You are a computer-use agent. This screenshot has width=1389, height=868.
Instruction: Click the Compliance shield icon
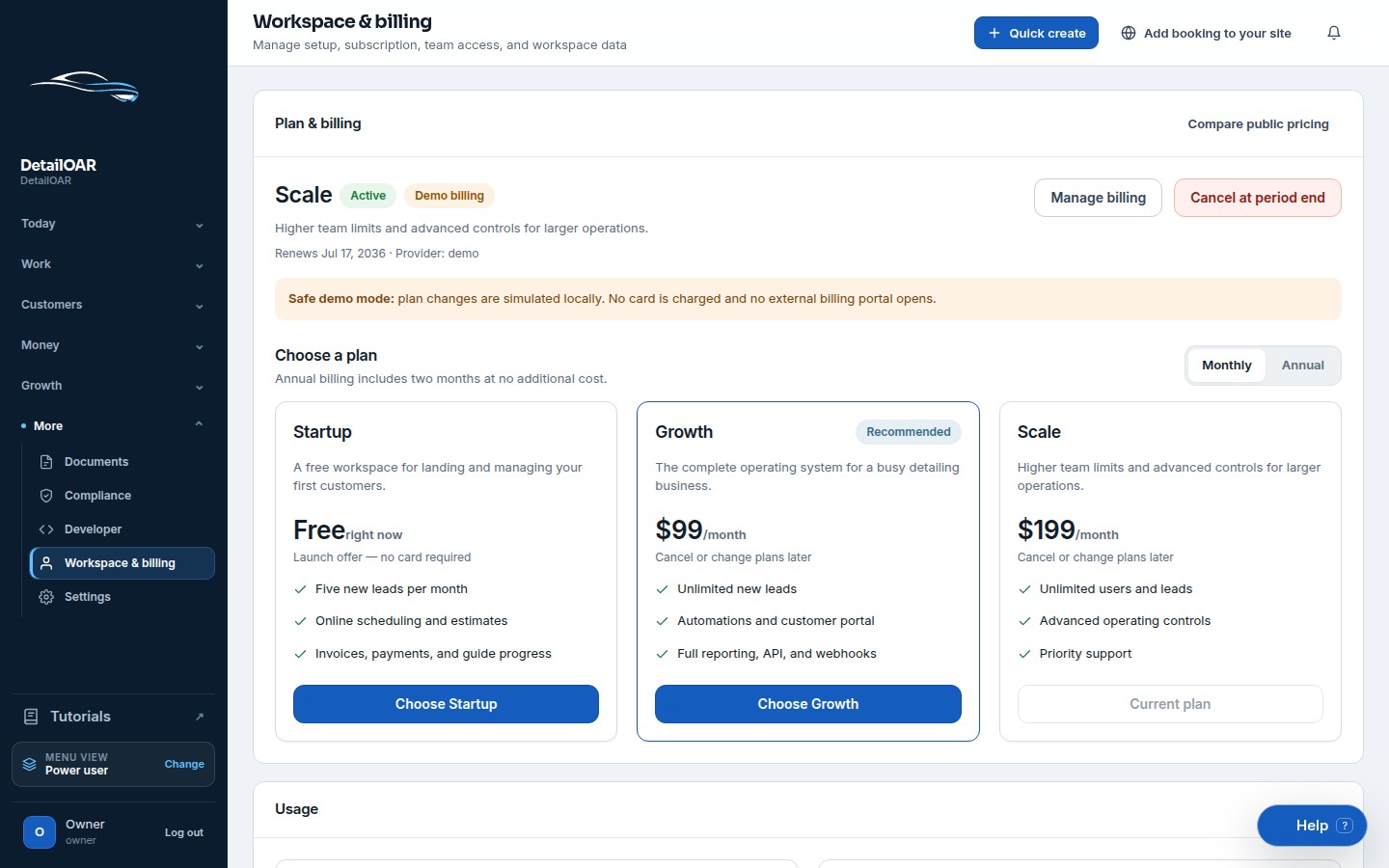[46, 496]
